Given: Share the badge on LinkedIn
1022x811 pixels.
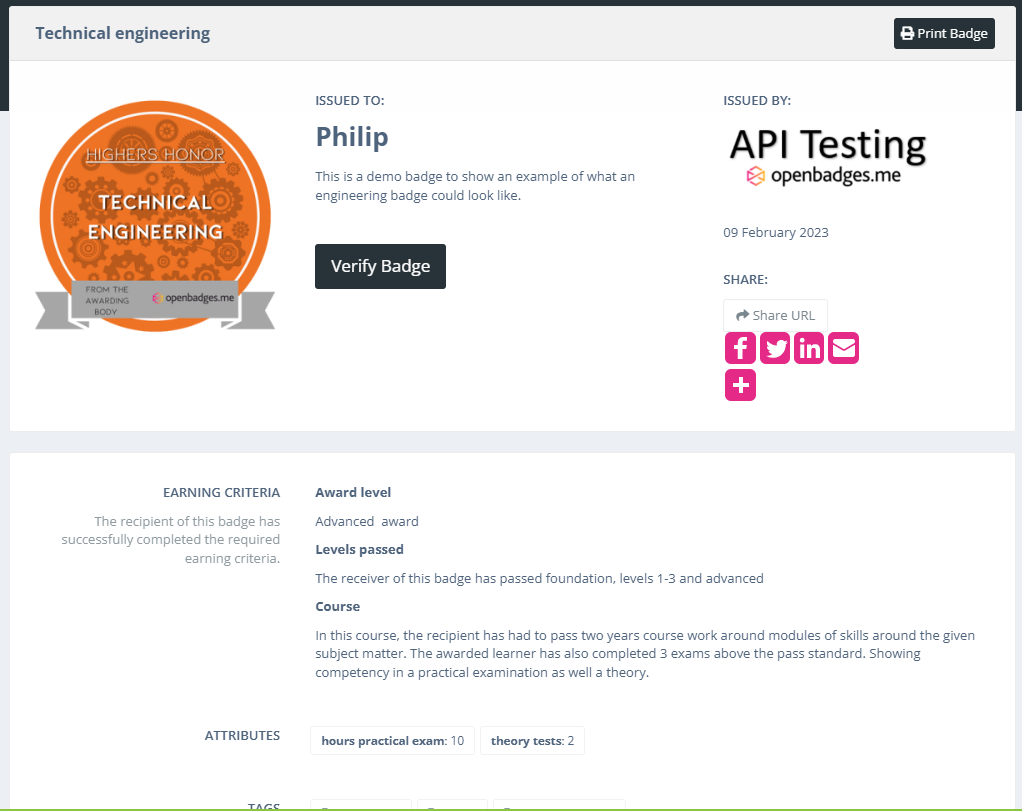Looking at the screenshot, I should 809,348.
